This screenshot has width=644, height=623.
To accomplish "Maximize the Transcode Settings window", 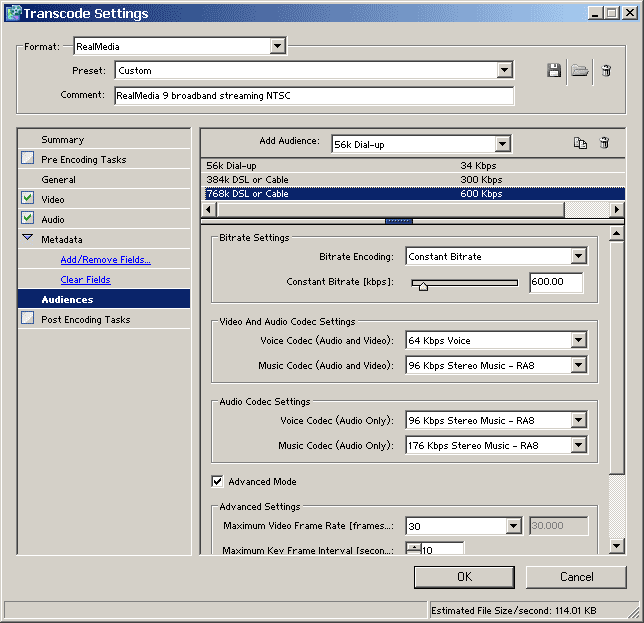I will (x=612, y=13).
